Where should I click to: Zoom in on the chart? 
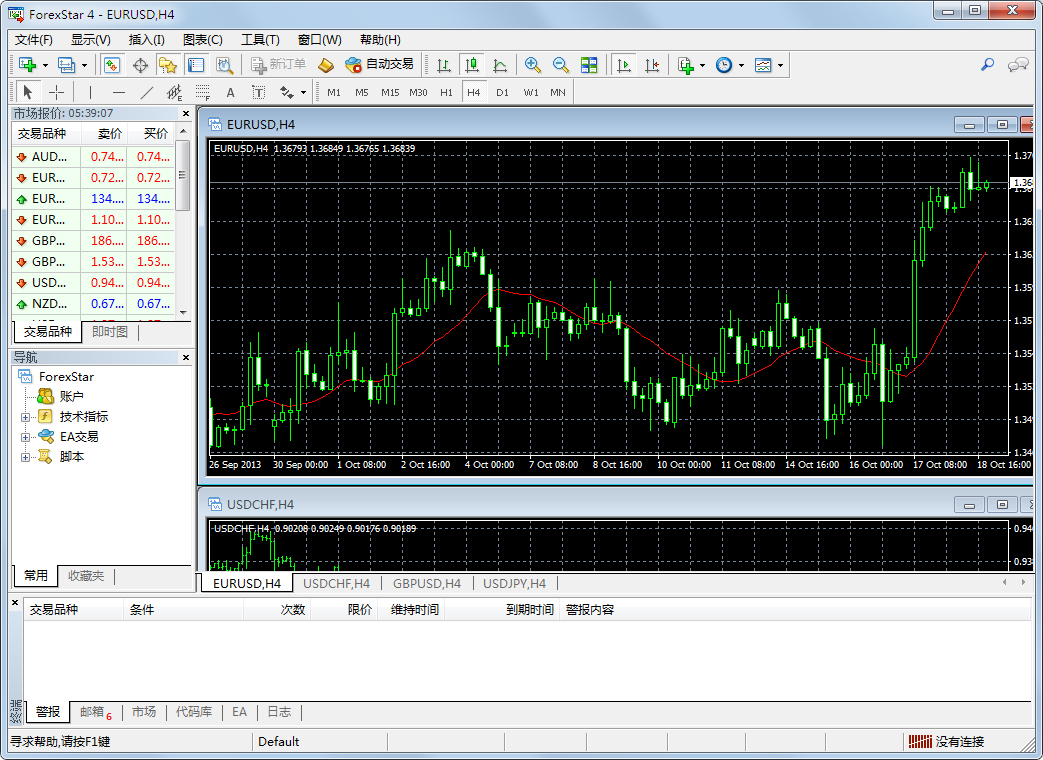531,64
